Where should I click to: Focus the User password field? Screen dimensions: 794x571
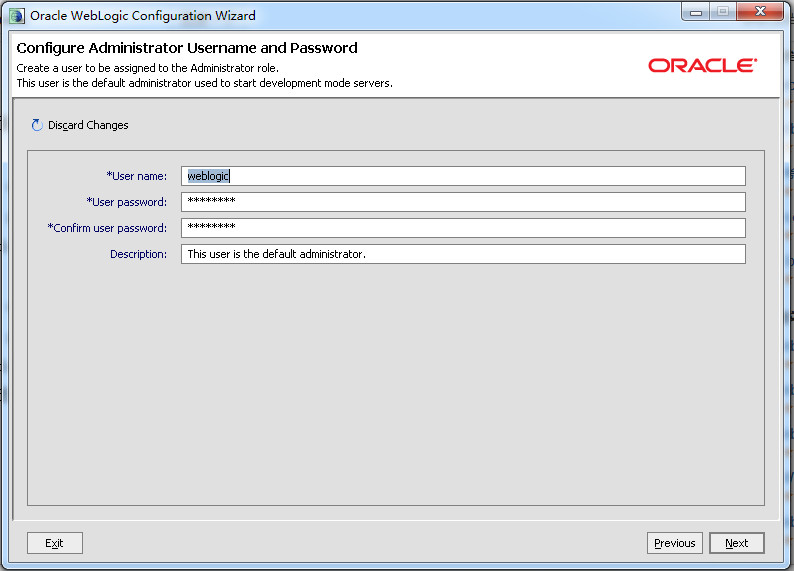coord(463,202)
